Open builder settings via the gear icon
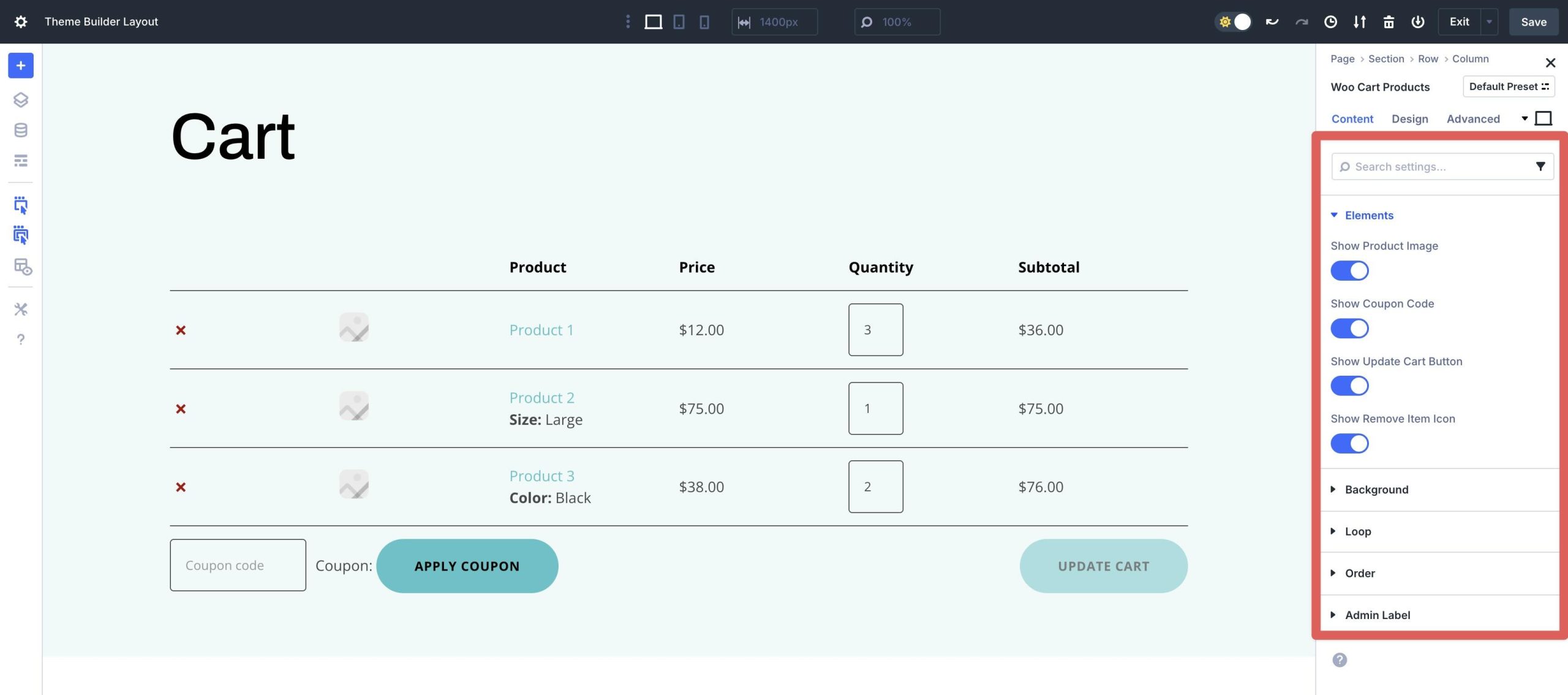Screen dimensions: 1568x695 (21, 21)
